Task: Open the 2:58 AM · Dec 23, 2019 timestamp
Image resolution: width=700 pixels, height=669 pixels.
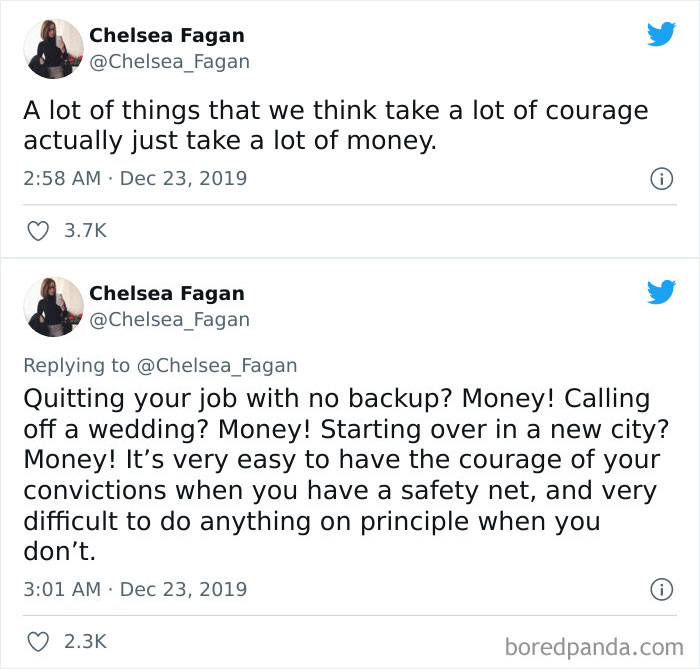Action: point(135,179)
